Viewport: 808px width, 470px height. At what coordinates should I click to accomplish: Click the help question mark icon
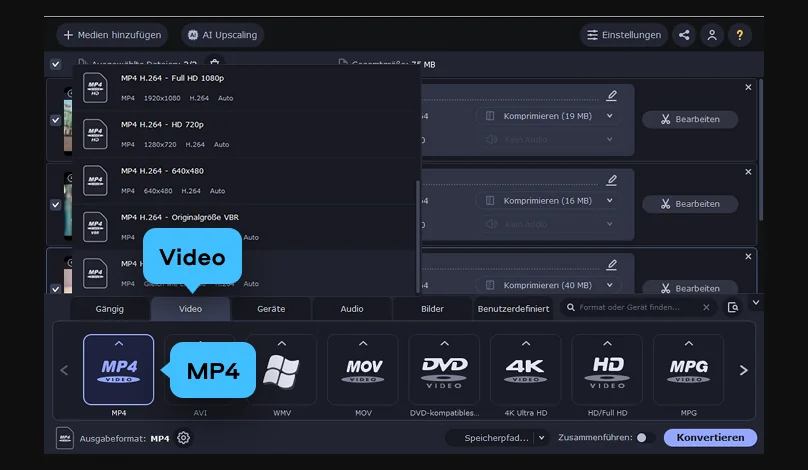pos(739,35)
